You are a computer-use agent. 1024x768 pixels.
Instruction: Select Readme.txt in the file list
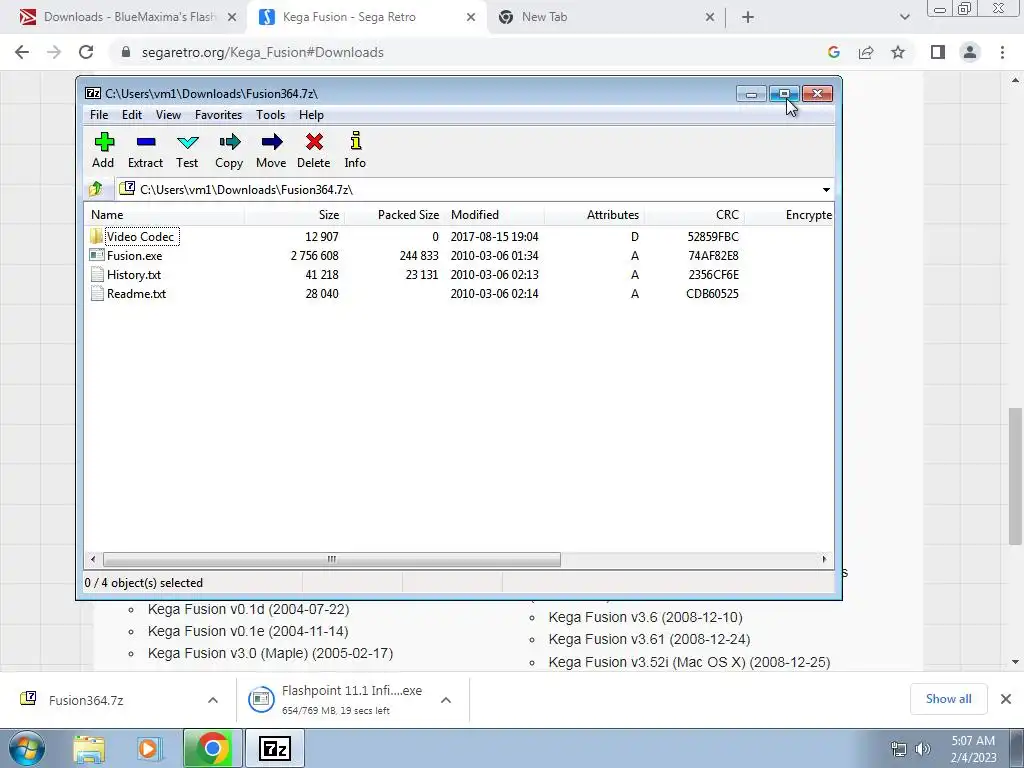(x=136, y=293)
